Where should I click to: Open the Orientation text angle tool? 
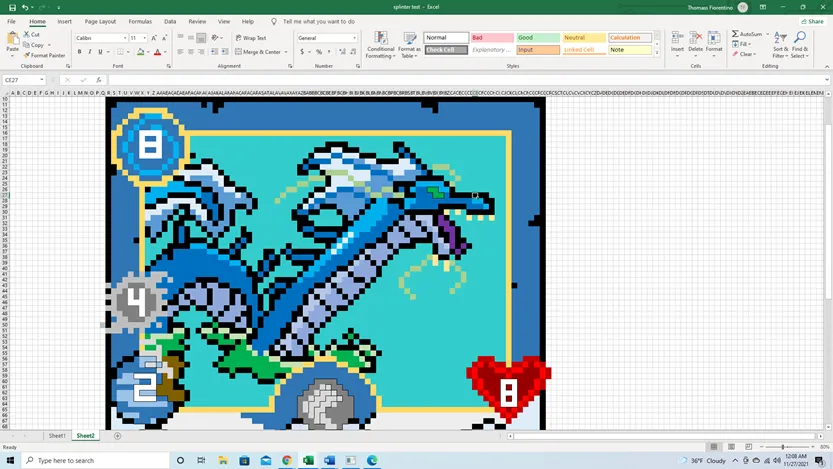[x=215, y=38]
